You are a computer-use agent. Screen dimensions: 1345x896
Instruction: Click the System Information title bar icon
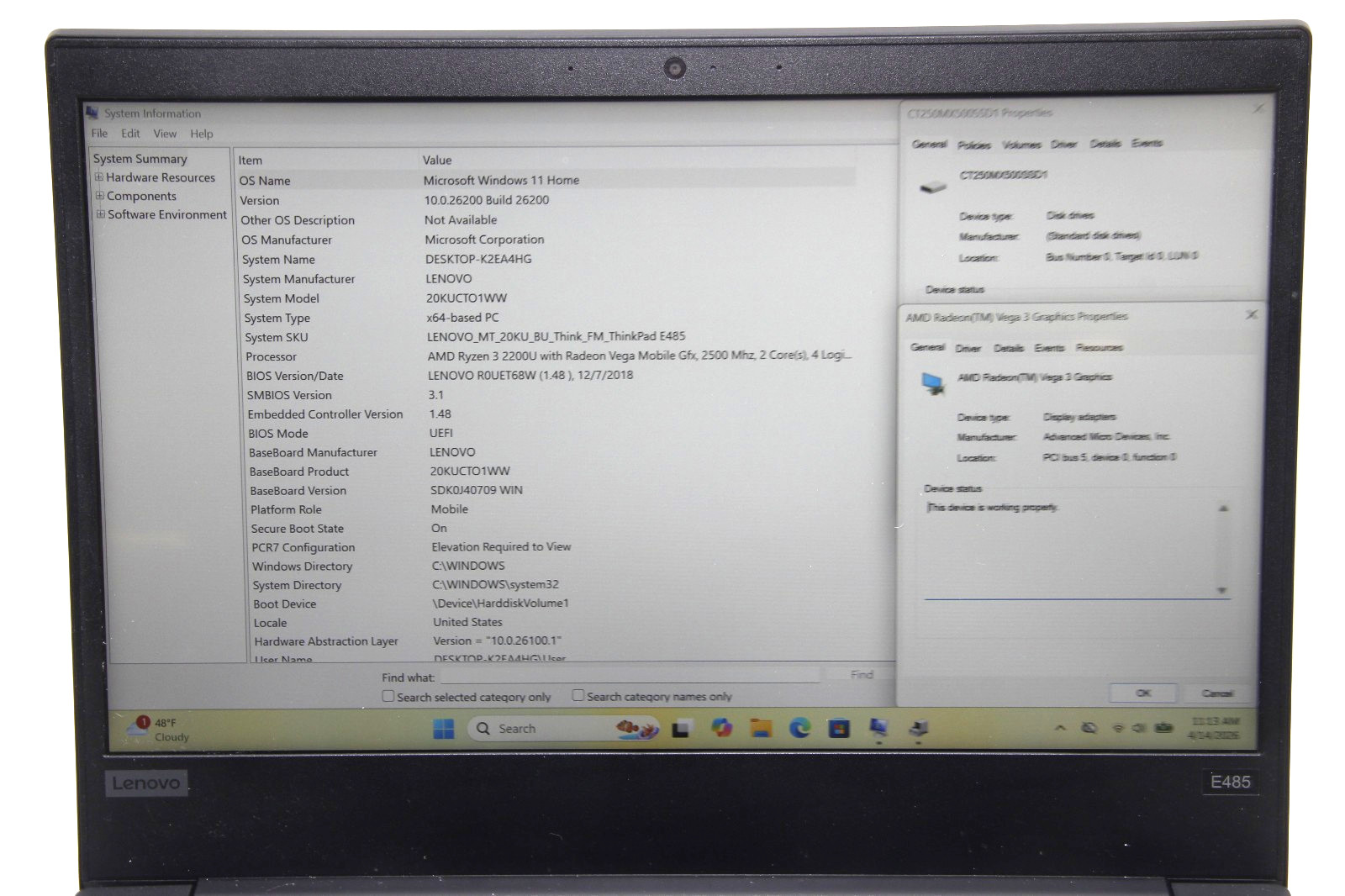tap(92, 113)
